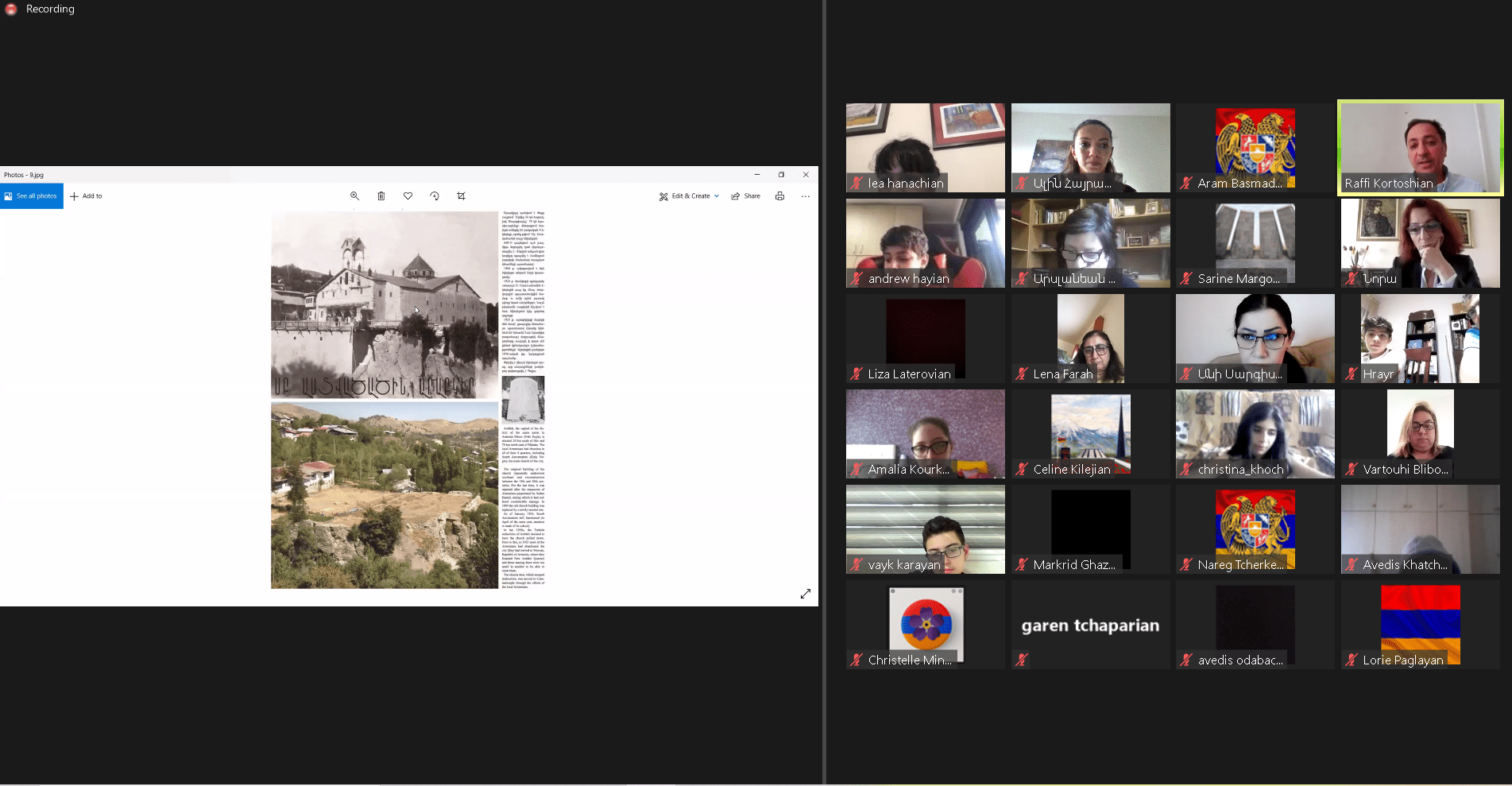Add photo to favorites with heart icon
Screen dimensions: 1512x786
click(x=408, y=196)
